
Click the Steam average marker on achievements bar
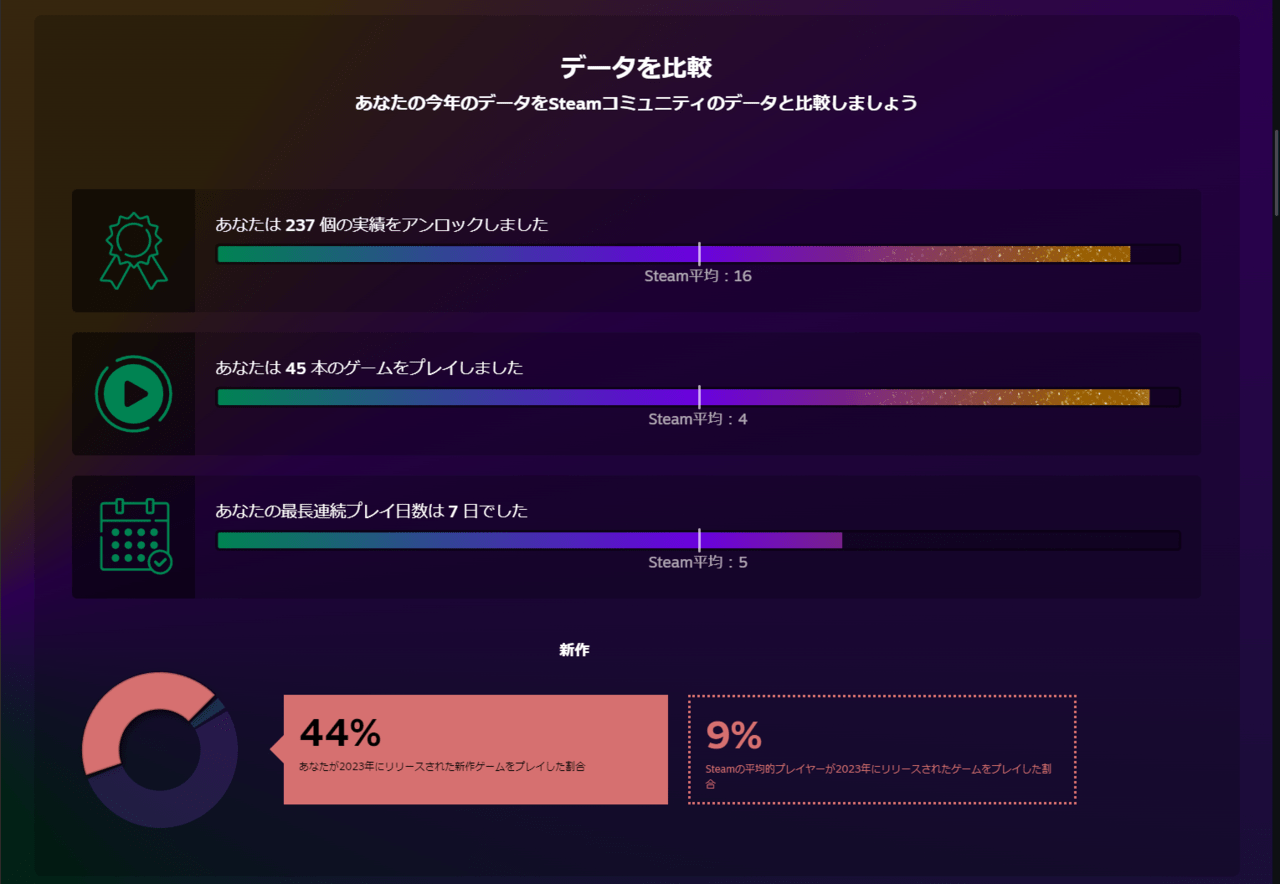tap(699, 254)
